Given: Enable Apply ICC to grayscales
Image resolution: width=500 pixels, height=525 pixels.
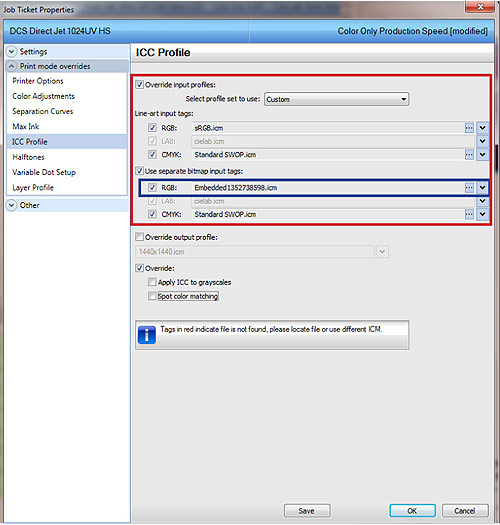Looking at the screenshot, I should point(152,282).
